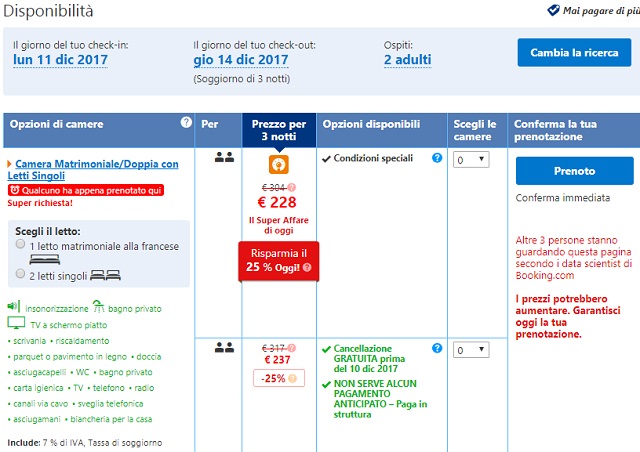
Task: Click the orange Super Affare deal icon
Action: click(x=279, y=165)
